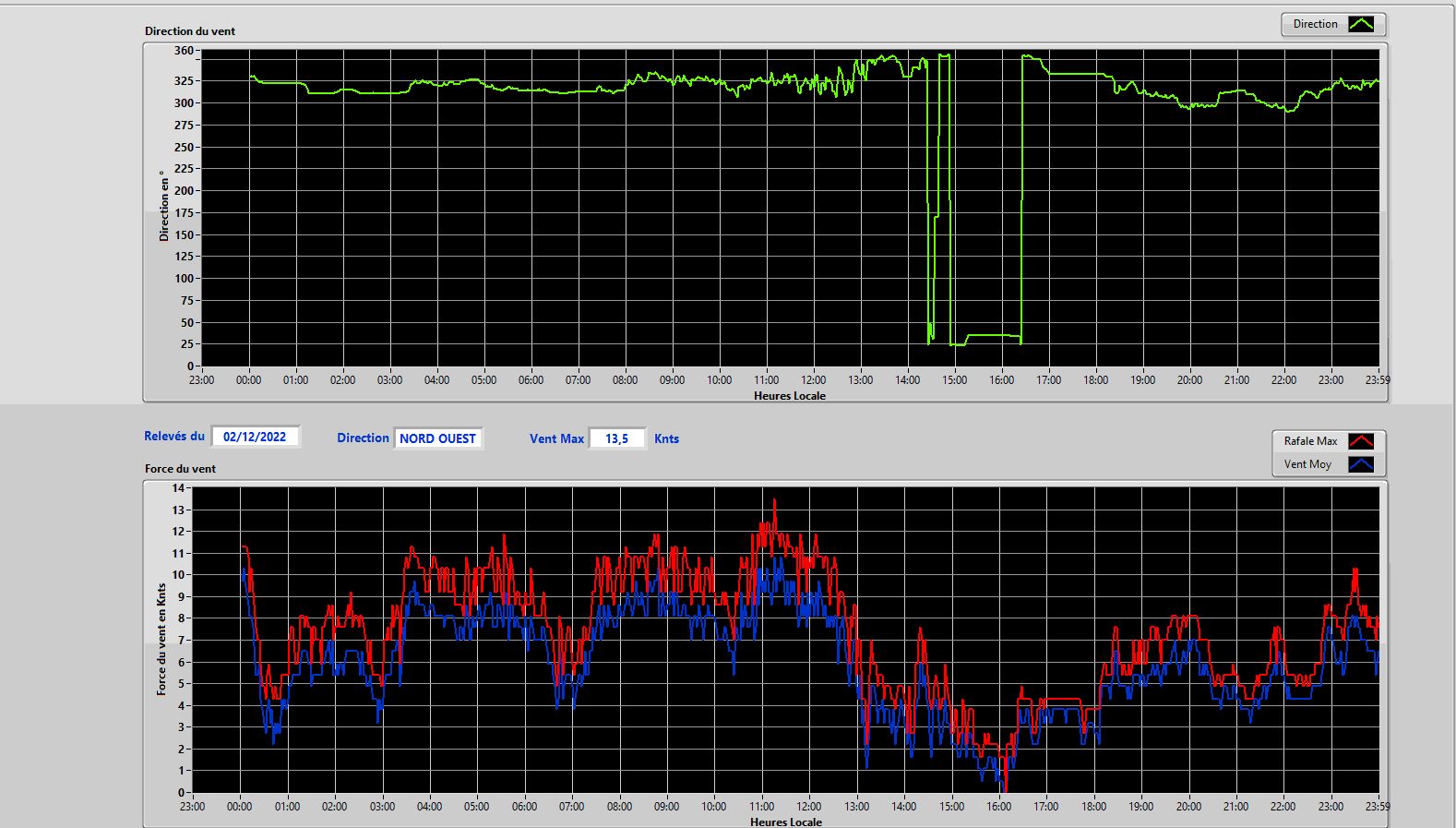Click the 'Heures Locale' axis label of force chart
Screen dimensions: 1456x828
[786, 822]
